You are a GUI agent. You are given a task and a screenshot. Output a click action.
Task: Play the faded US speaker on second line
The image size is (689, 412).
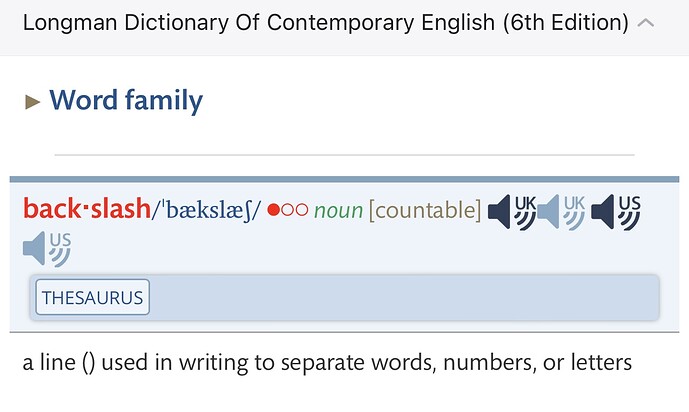(x=47, y=248)
